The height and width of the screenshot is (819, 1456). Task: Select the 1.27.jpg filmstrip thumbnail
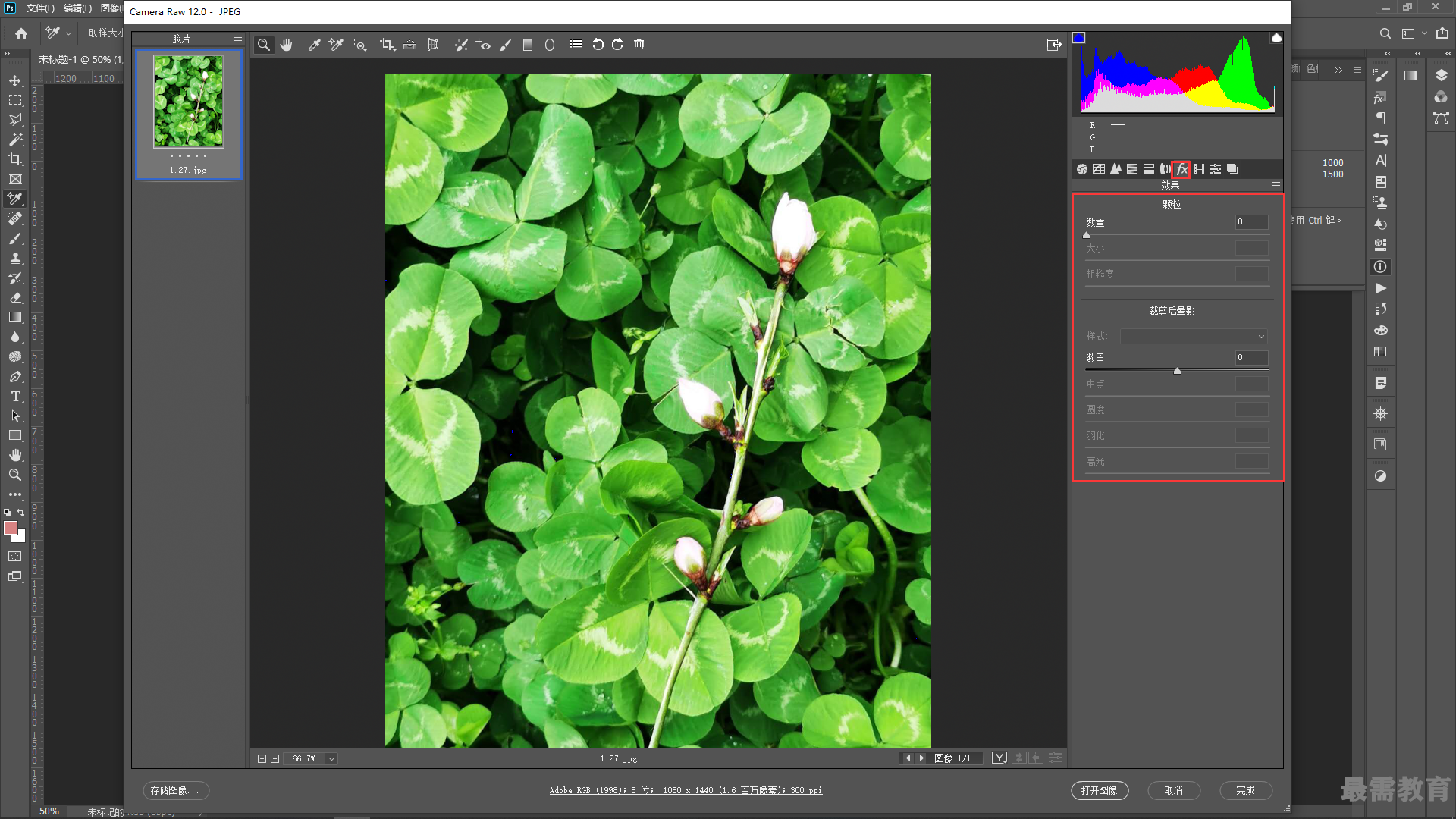click(x=189, y=114)
